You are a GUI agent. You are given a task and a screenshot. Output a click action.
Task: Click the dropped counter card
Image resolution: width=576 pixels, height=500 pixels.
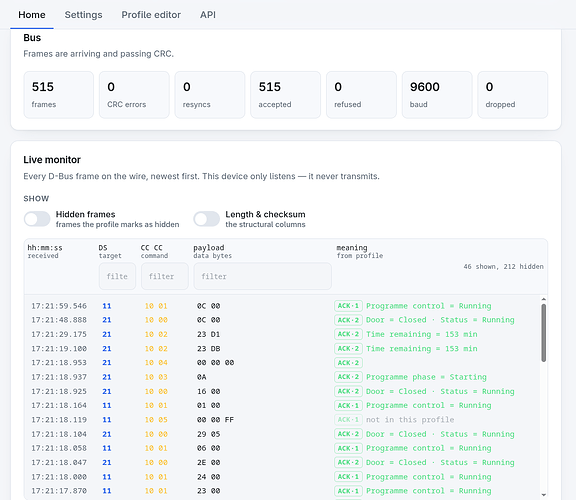click(513, 95)
